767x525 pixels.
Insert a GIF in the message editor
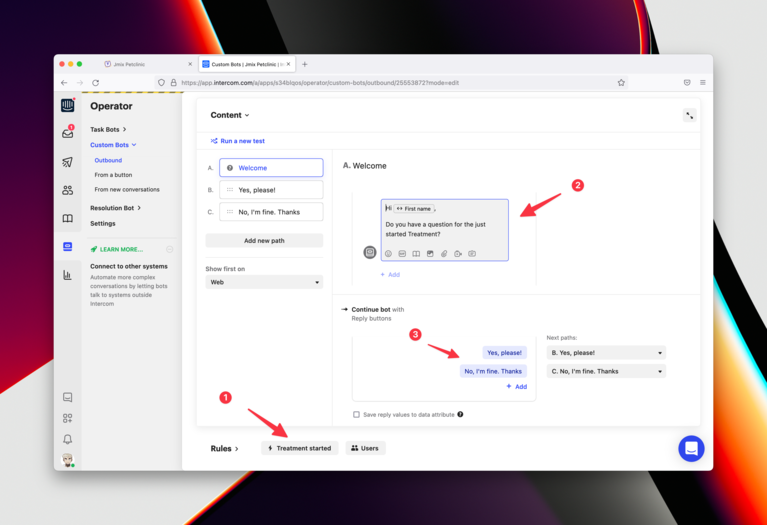pyautogui.click(x=402, y=253)
